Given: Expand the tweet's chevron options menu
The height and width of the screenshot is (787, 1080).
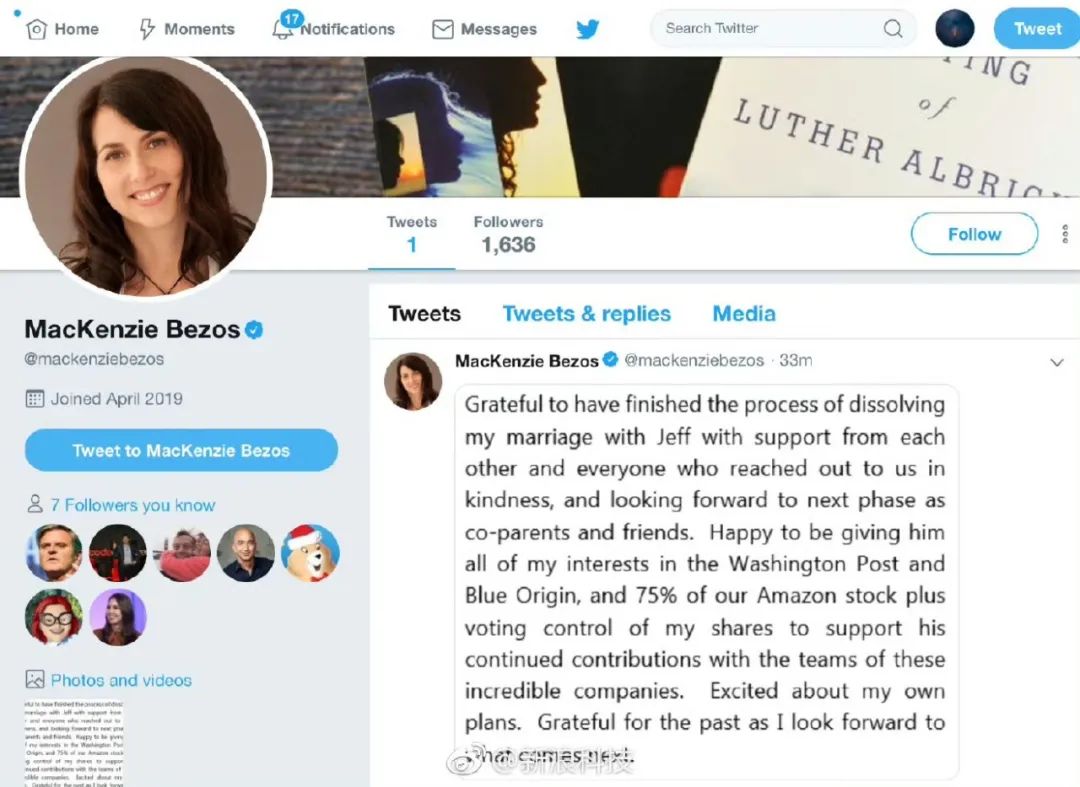Looking at the screenshot, I should coord(1057,362).
